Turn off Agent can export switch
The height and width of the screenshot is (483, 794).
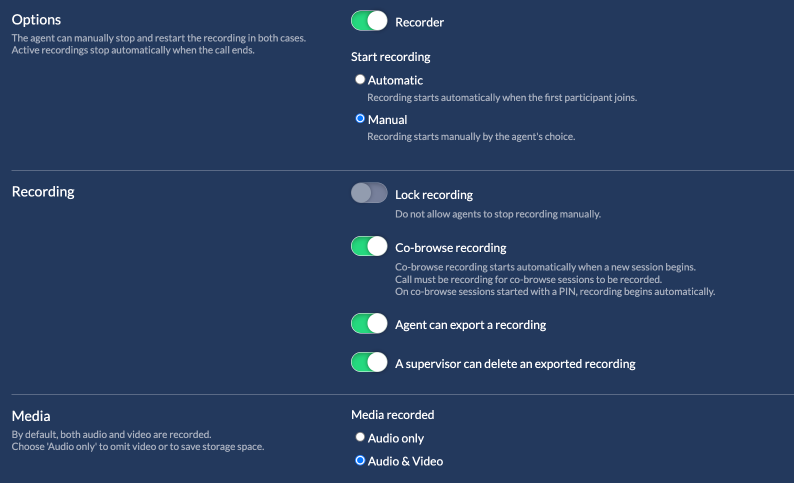click(x=369, y=324)
